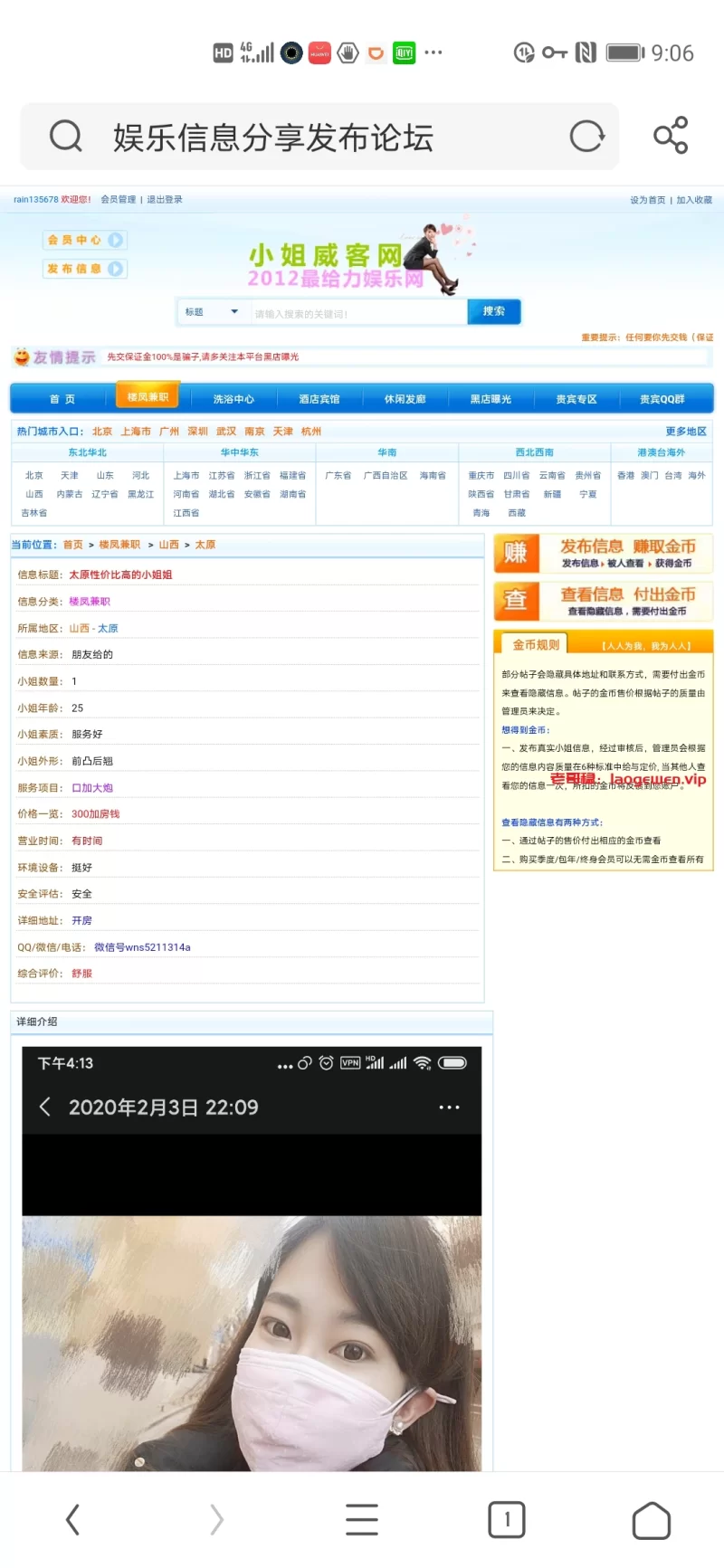724x1568 pixels.
Task: Click the 北京 link in hot cities
Action: (x=102, y=432)
